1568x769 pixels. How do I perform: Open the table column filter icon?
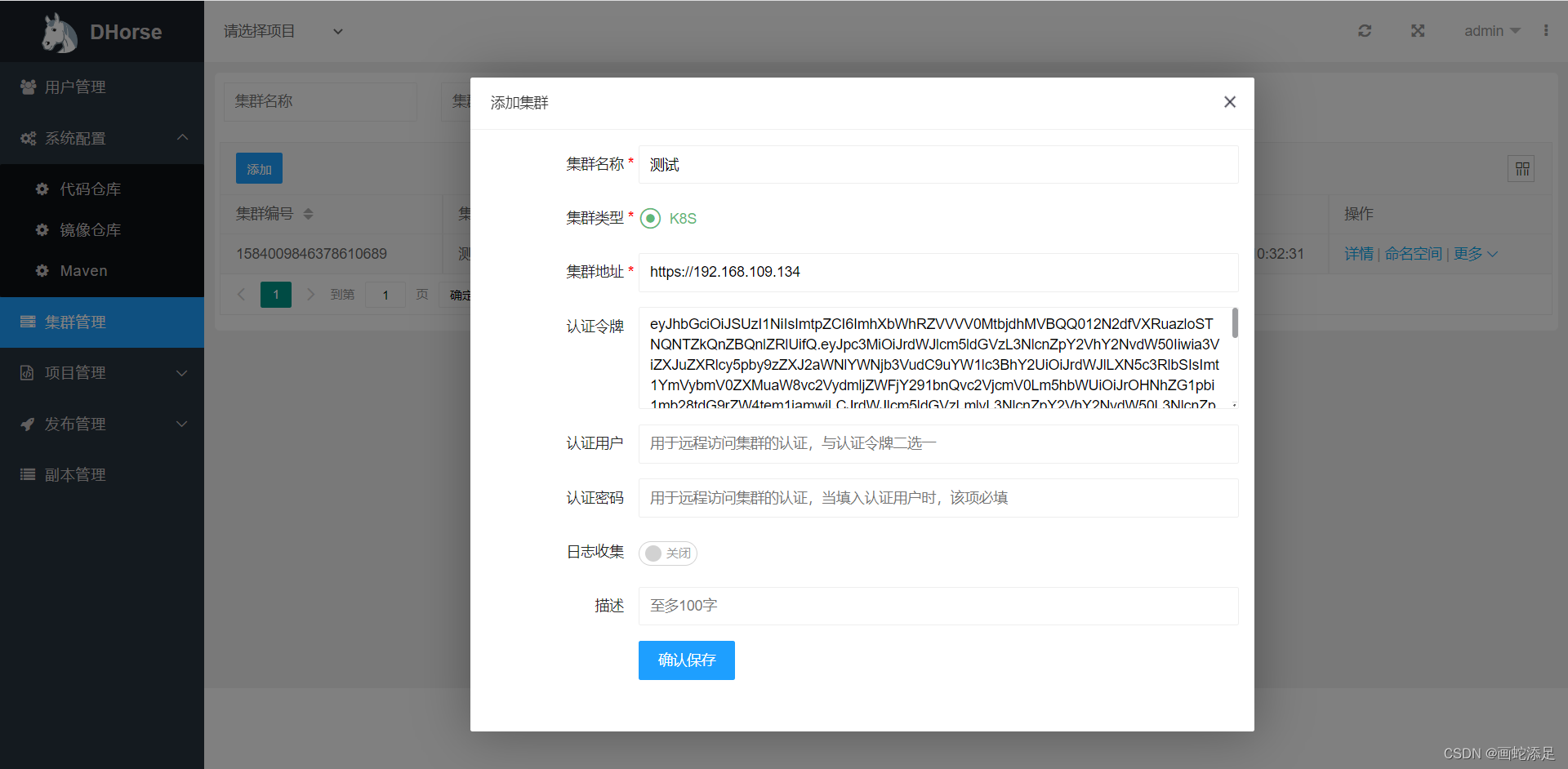pyautogui.click(x=1522, y=169)
